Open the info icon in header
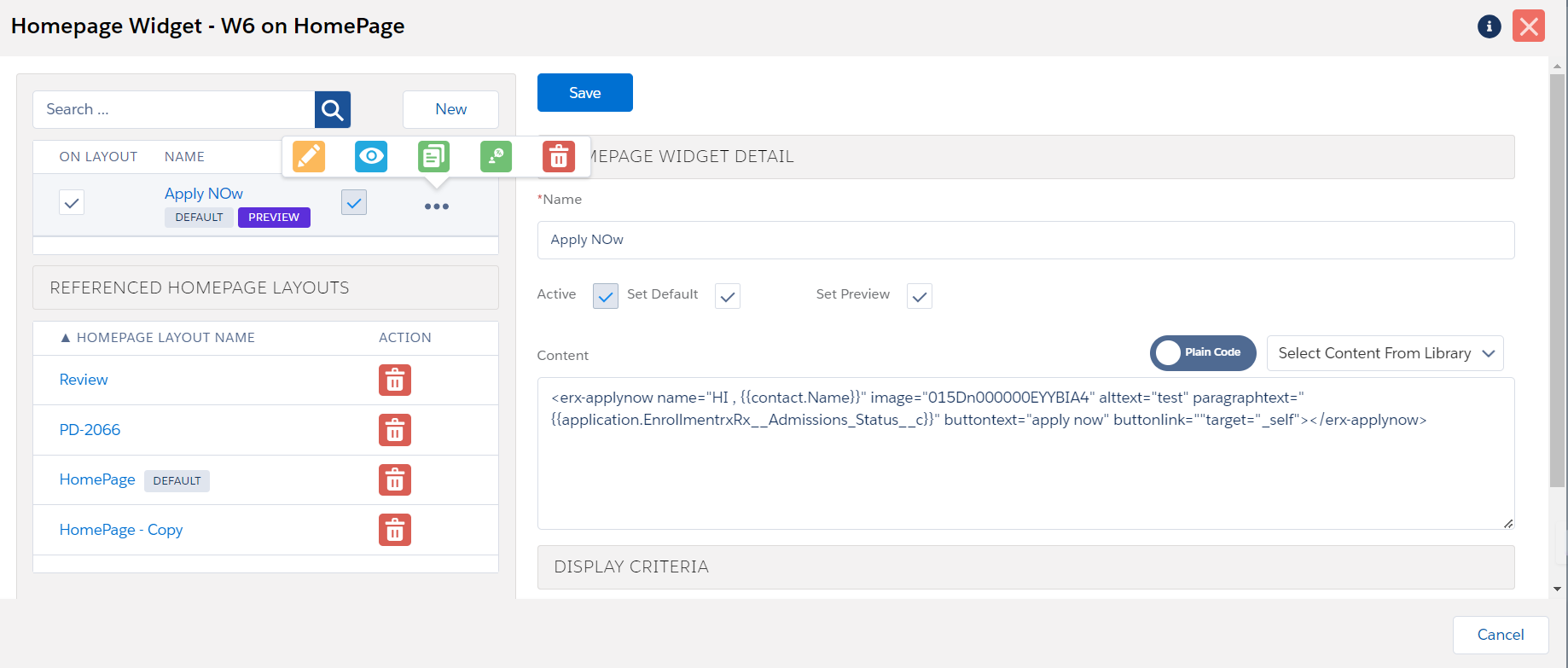 1489,26
